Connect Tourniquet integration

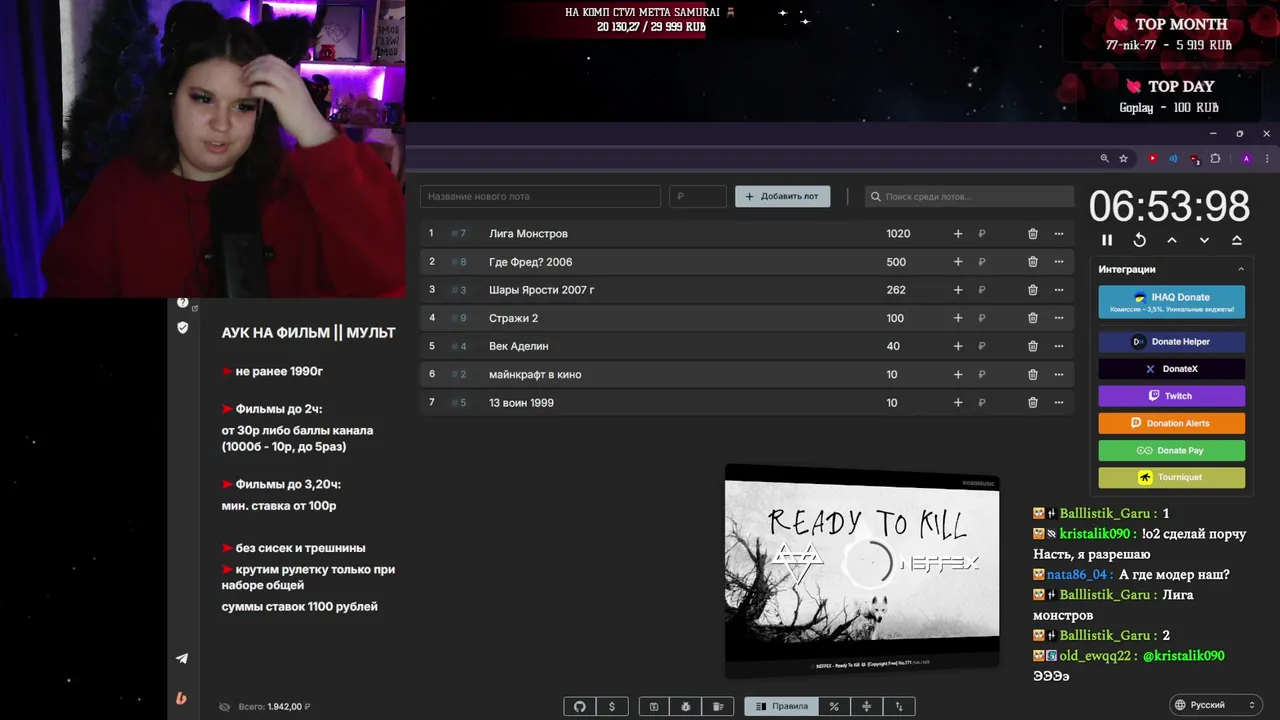1172,477
